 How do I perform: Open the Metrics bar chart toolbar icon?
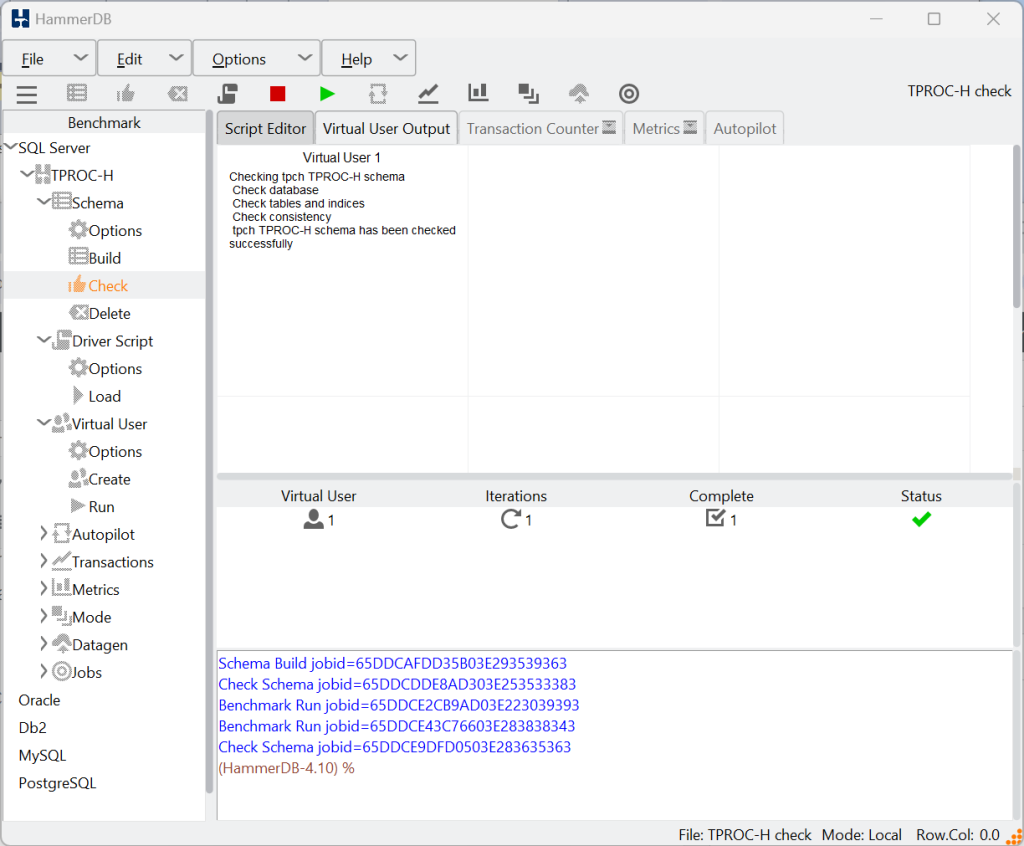(x=478, y=93)
